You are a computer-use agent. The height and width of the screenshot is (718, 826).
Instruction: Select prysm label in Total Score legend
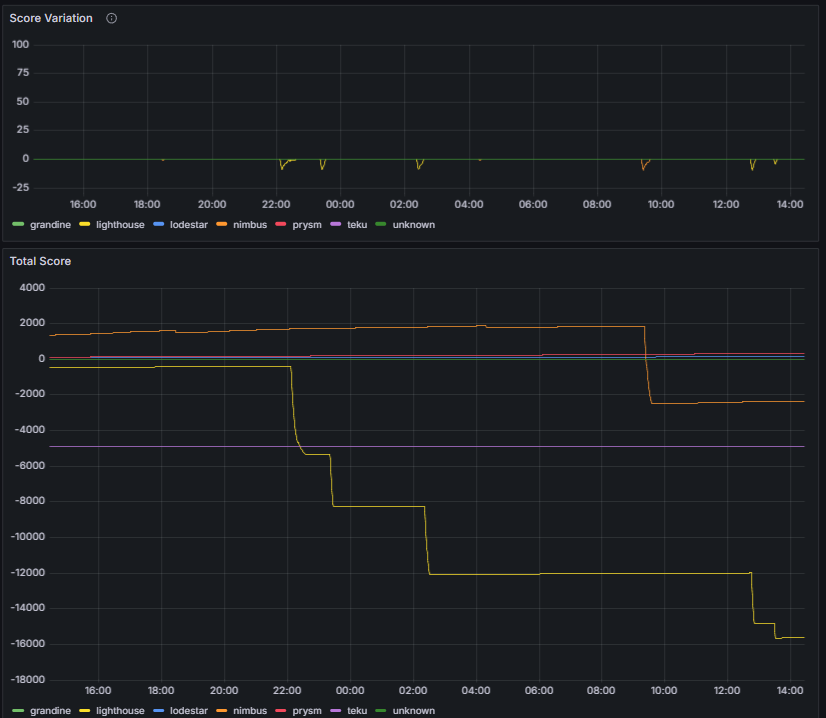pos(306,710)
